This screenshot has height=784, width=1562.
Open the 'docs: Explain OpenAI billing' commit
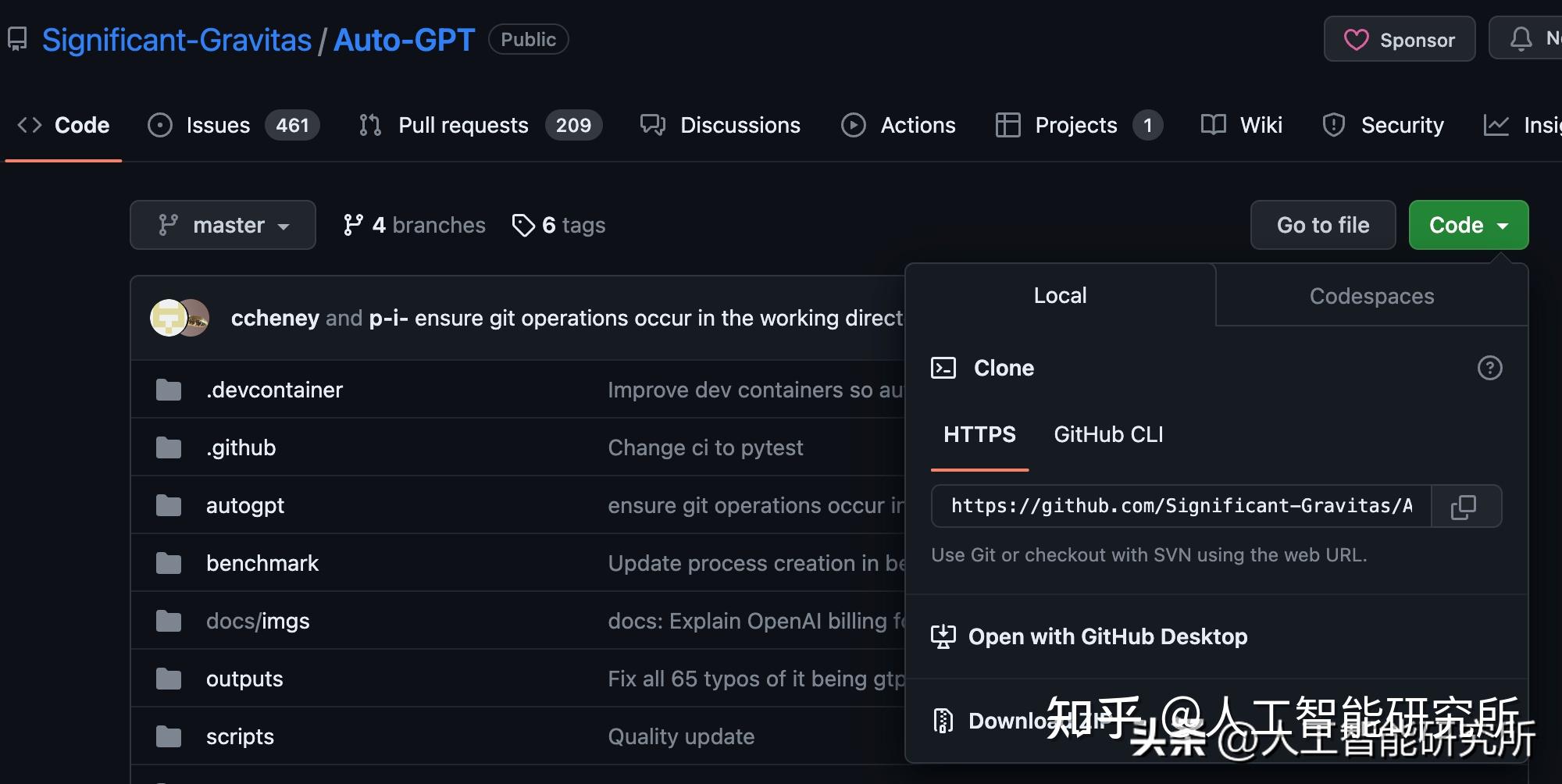[x=756, y=621]
